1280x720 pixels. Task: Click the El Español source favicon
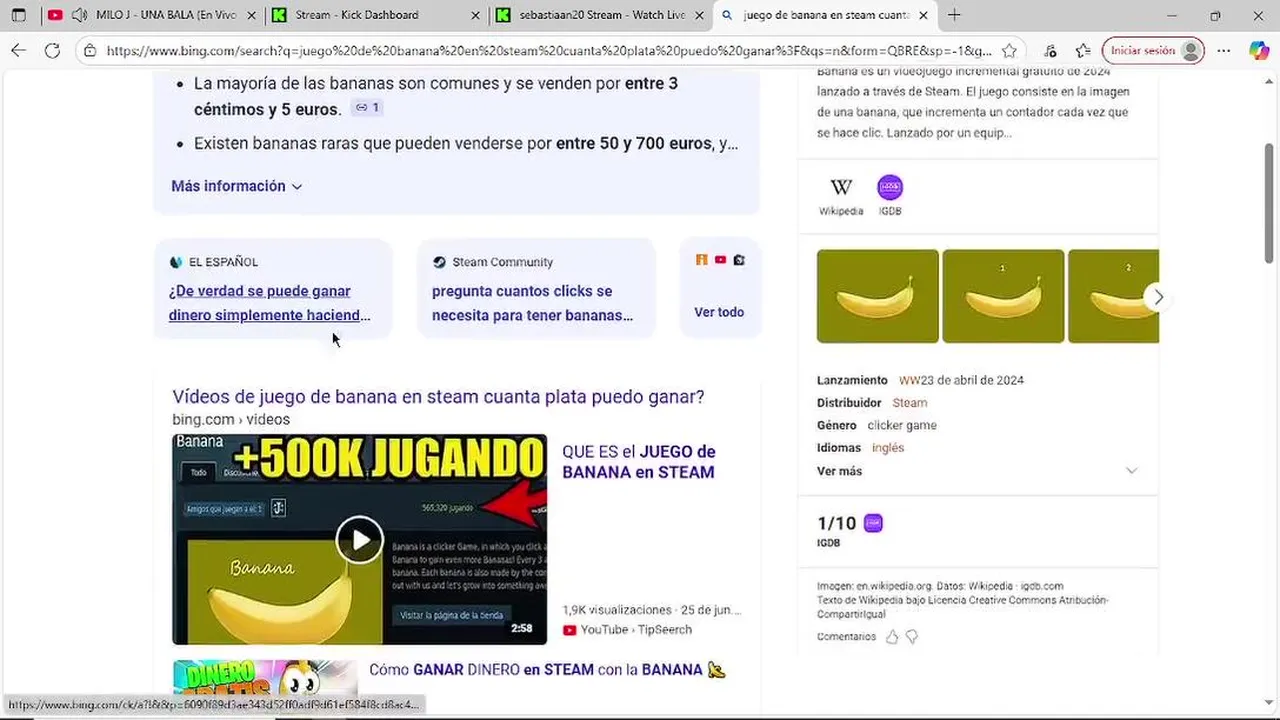[176, 262]
